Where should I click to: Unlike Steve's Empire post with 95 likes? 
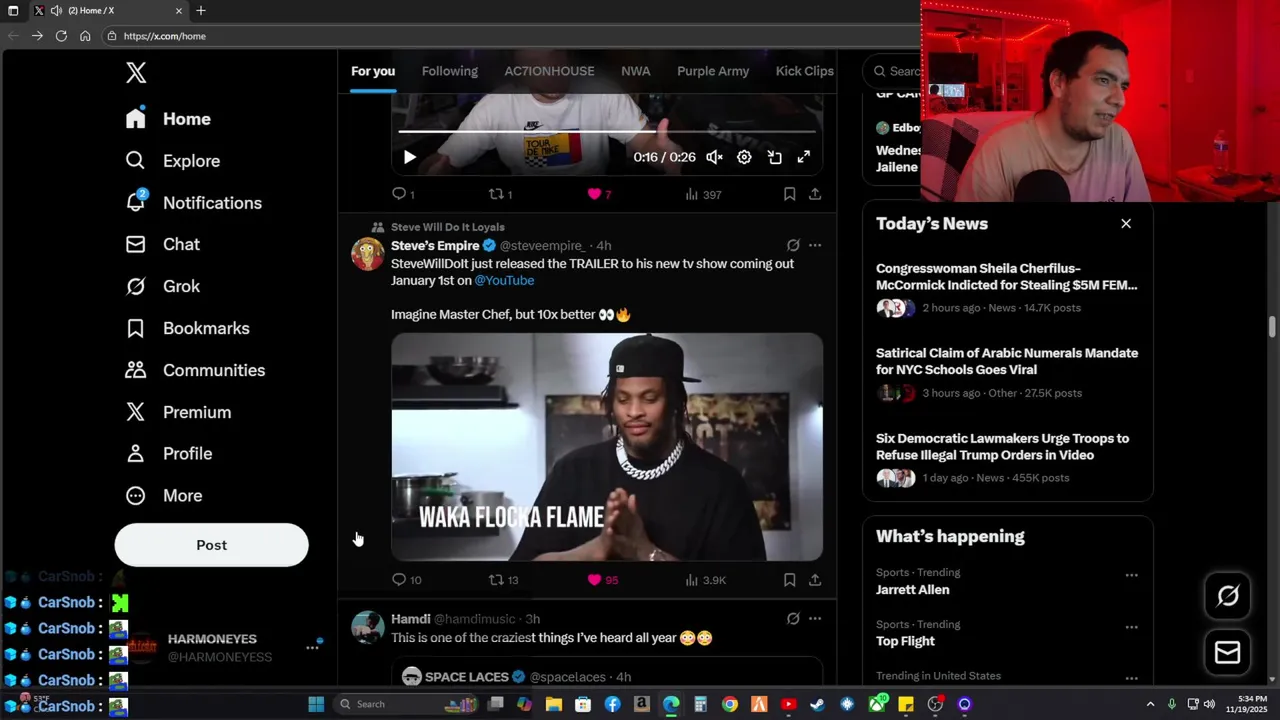pos(602,580)
